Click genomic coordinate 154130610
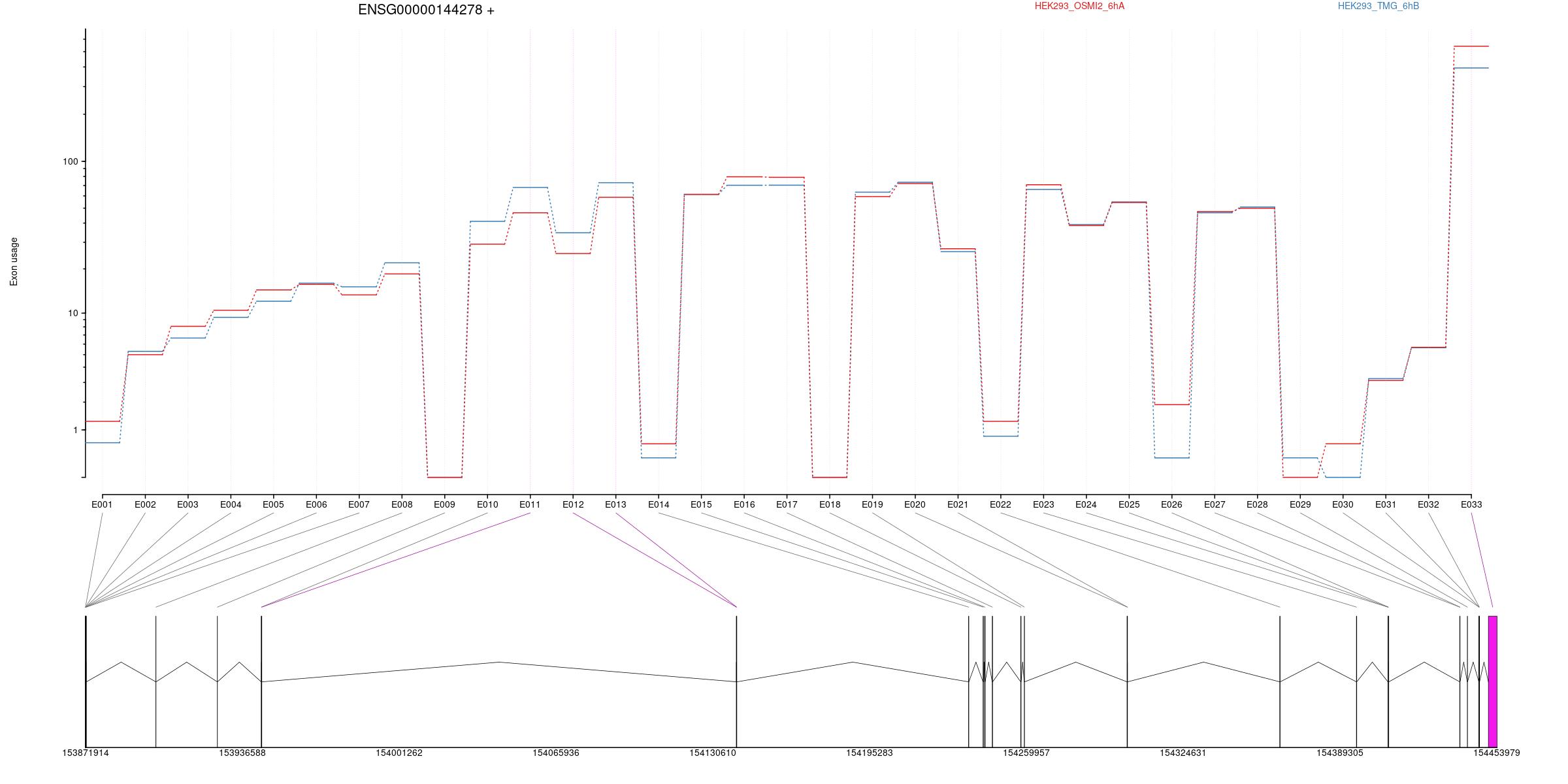This screenshot has width=1568, height=784. (713, 753)
